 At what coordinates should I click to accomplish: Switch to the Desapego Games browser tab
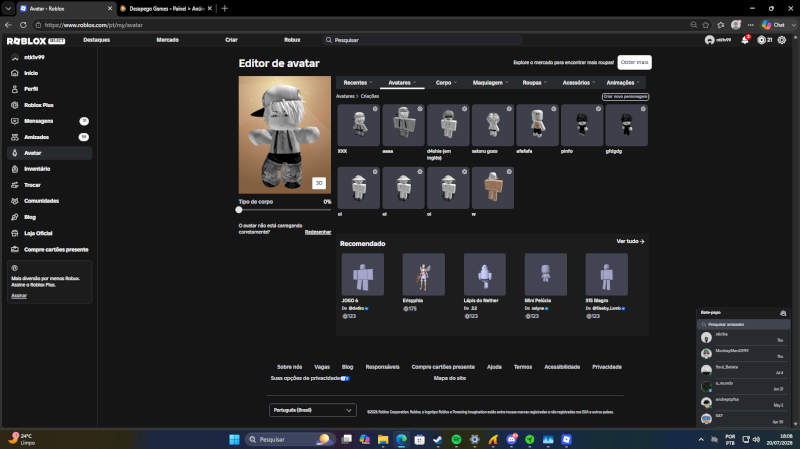(x=166, y=9)
